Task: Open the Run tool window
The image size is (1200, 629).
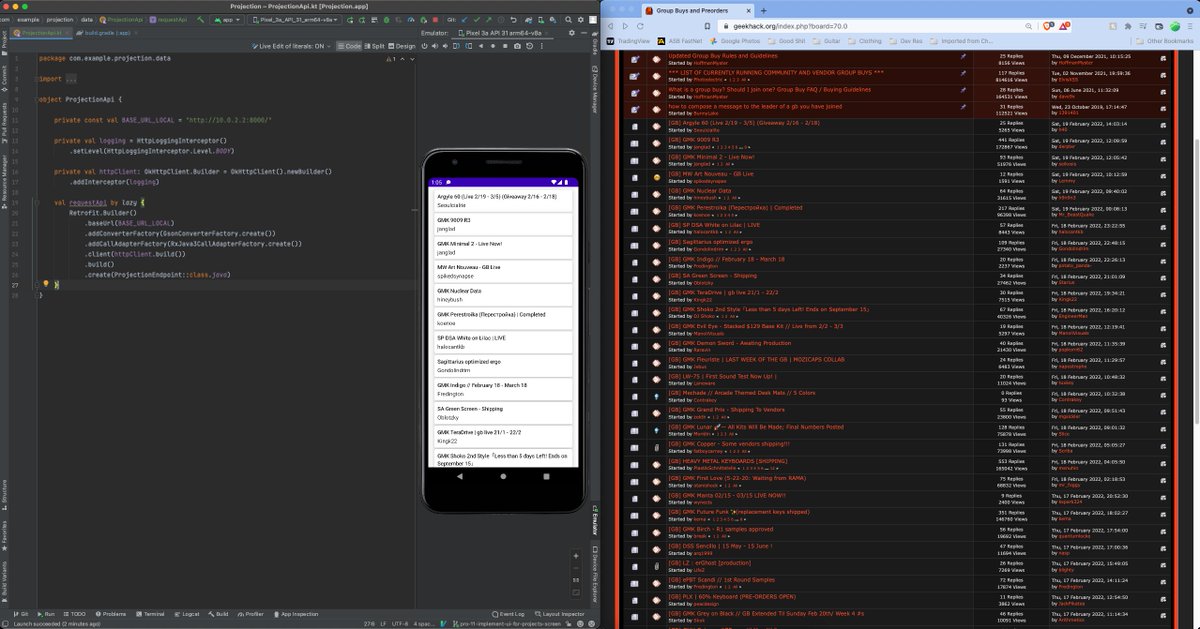Action: [x=46, y=614]
